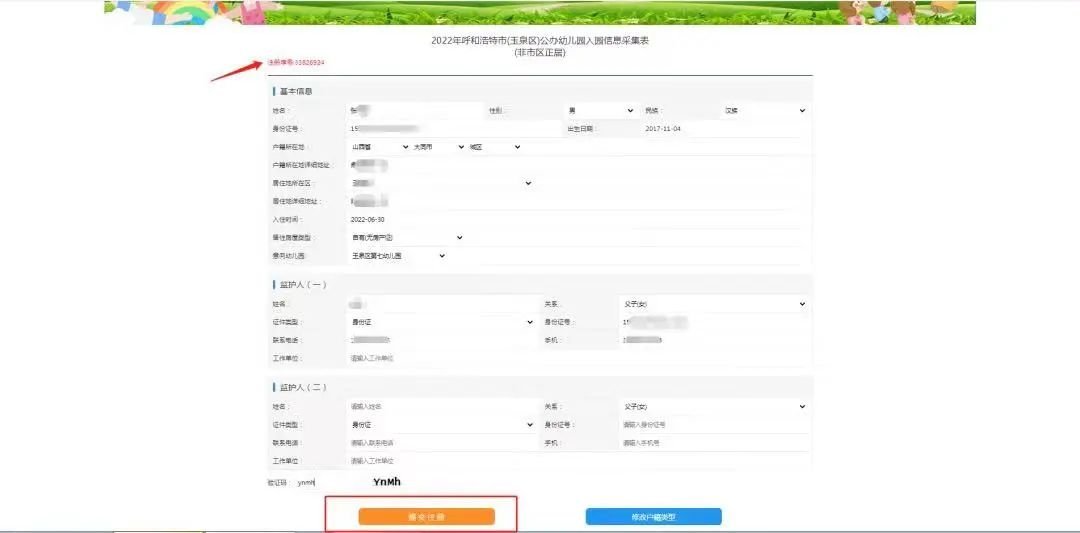This screenshot has width=1080, height=533.
Task: Open the 居住地所在区 residence district dropdown
Action: (x=440, y=183)
